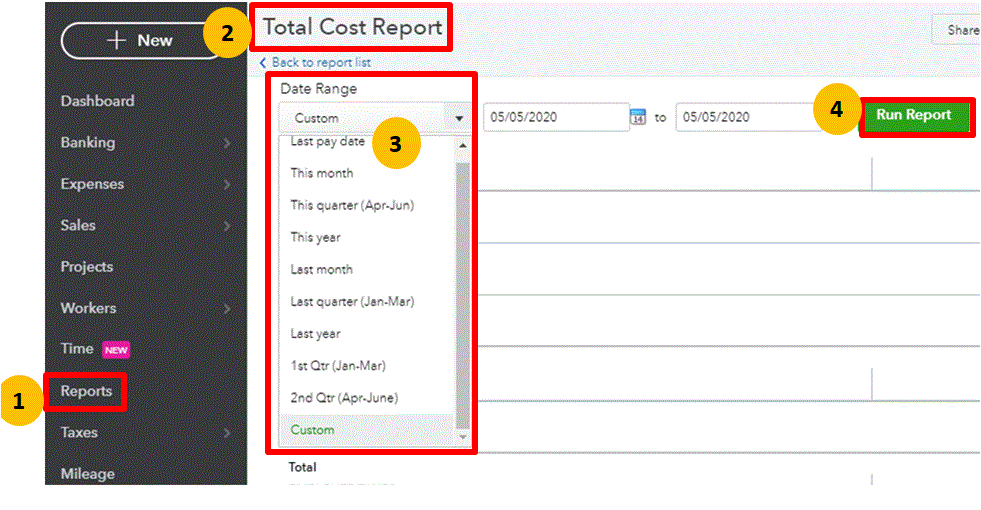Click the Share button
This screenshot has width=981, height=510.
point(957,30)
